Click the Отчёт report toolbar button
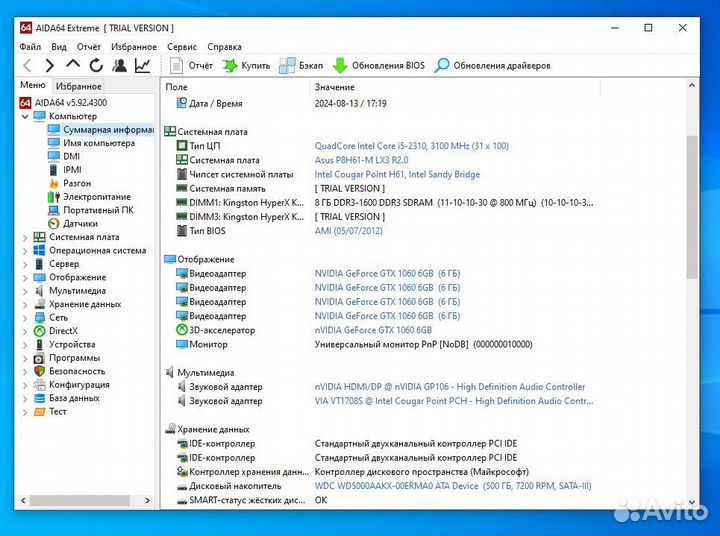The image size is (720, 536). coord(191,66)
